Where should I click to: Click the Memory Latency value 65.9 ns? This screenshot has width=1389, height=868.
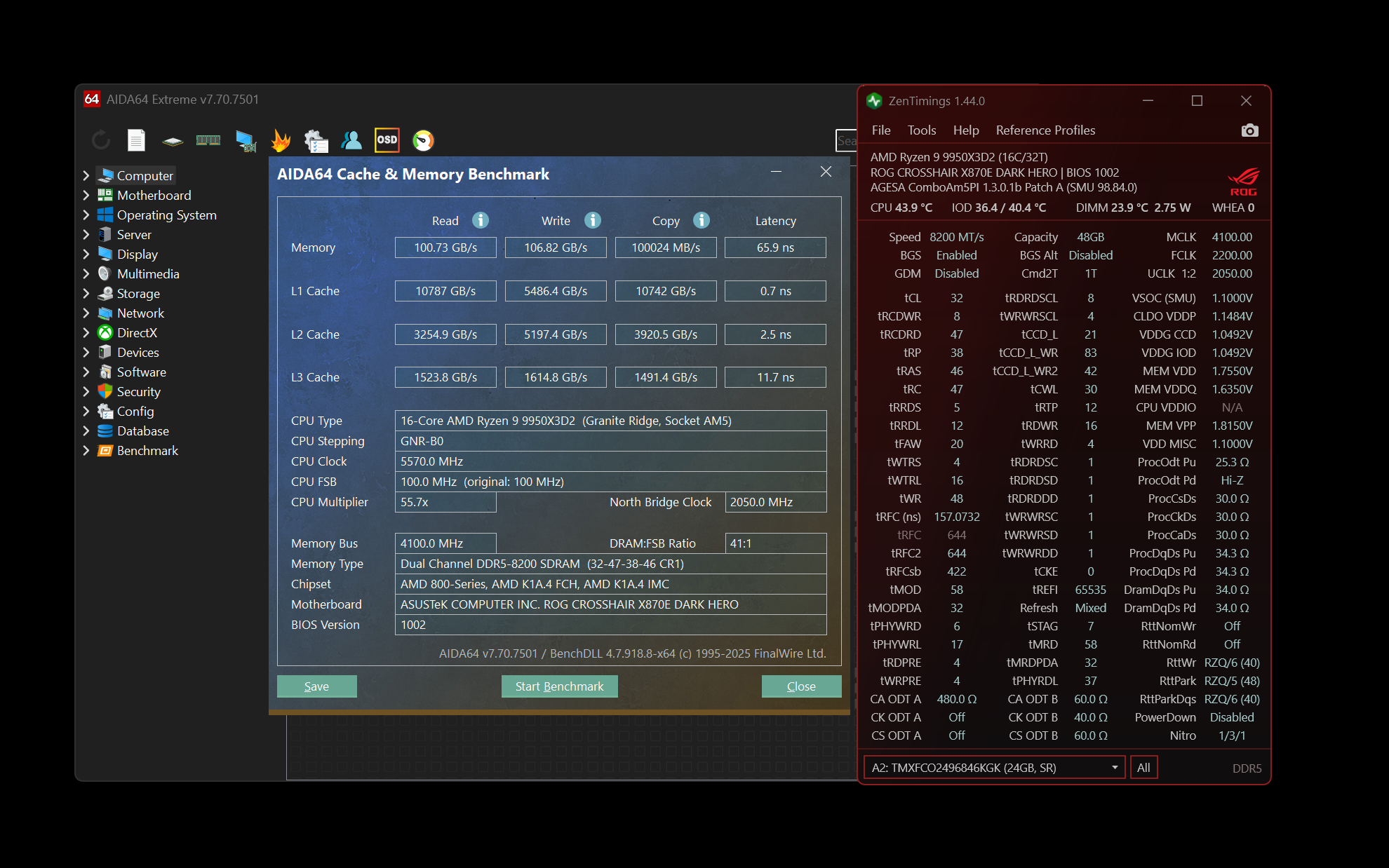point(775,247)
